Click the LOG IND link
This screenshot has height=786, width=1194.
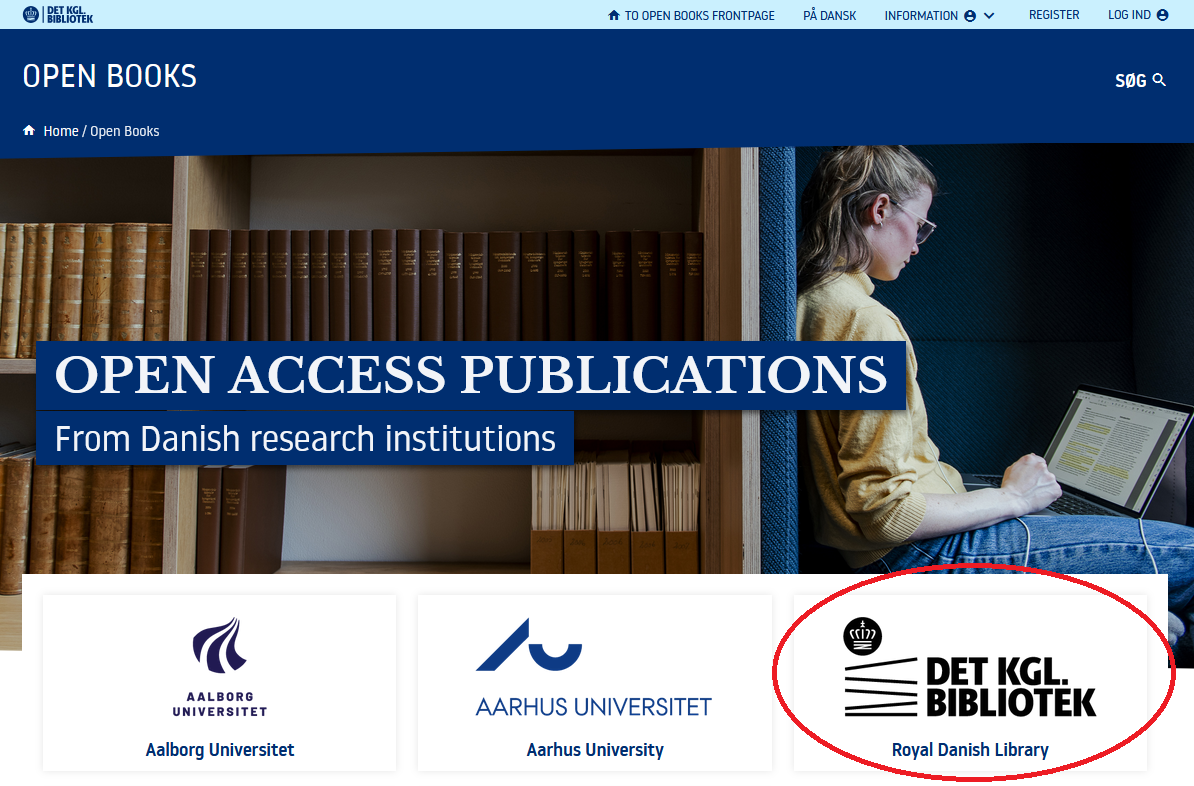pyautogui.click(x=1130, y=14)
